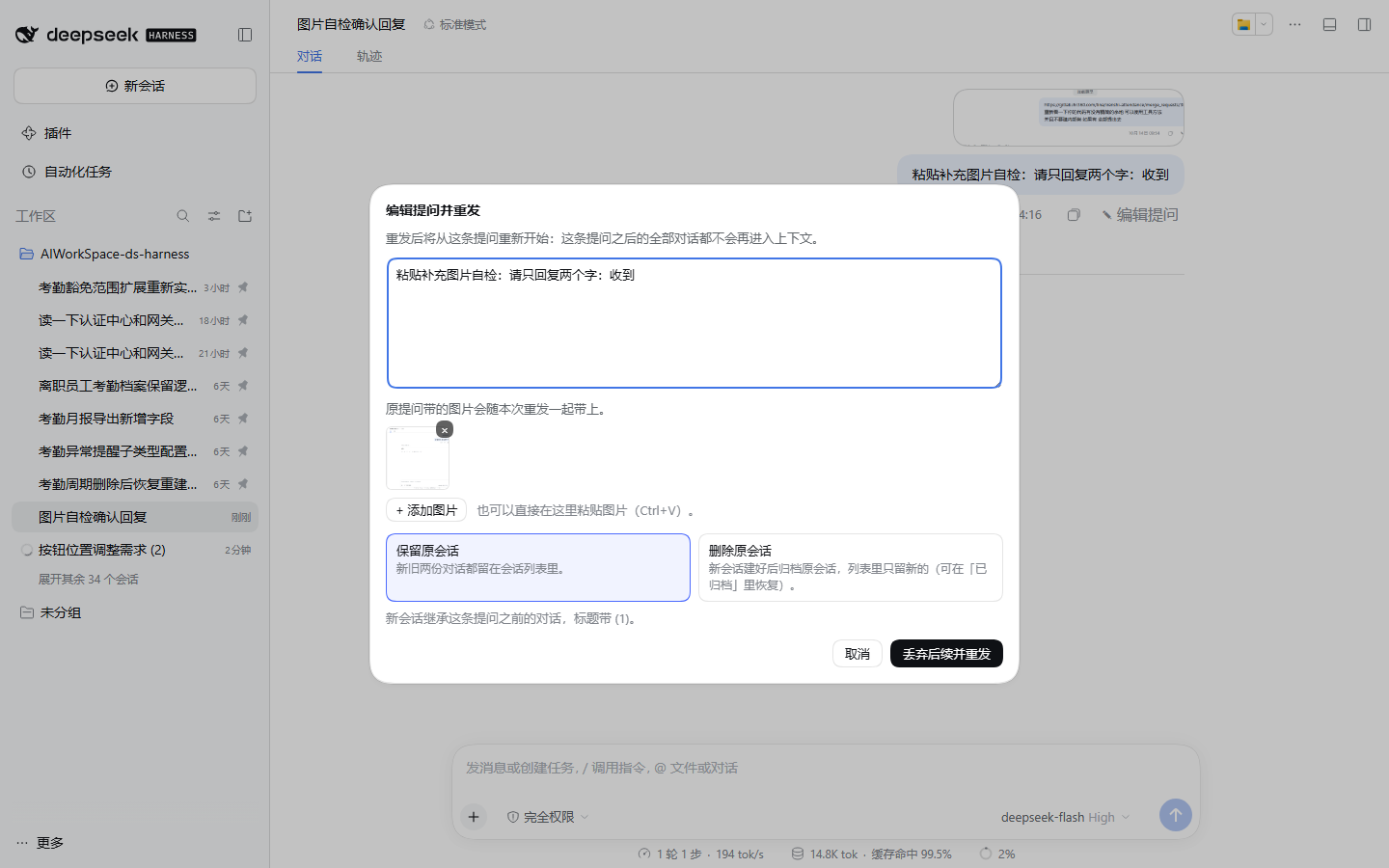Click pin icon on 考勤豁免范围扩展 conversation
1389x868 pixels.
coord(243,286)
